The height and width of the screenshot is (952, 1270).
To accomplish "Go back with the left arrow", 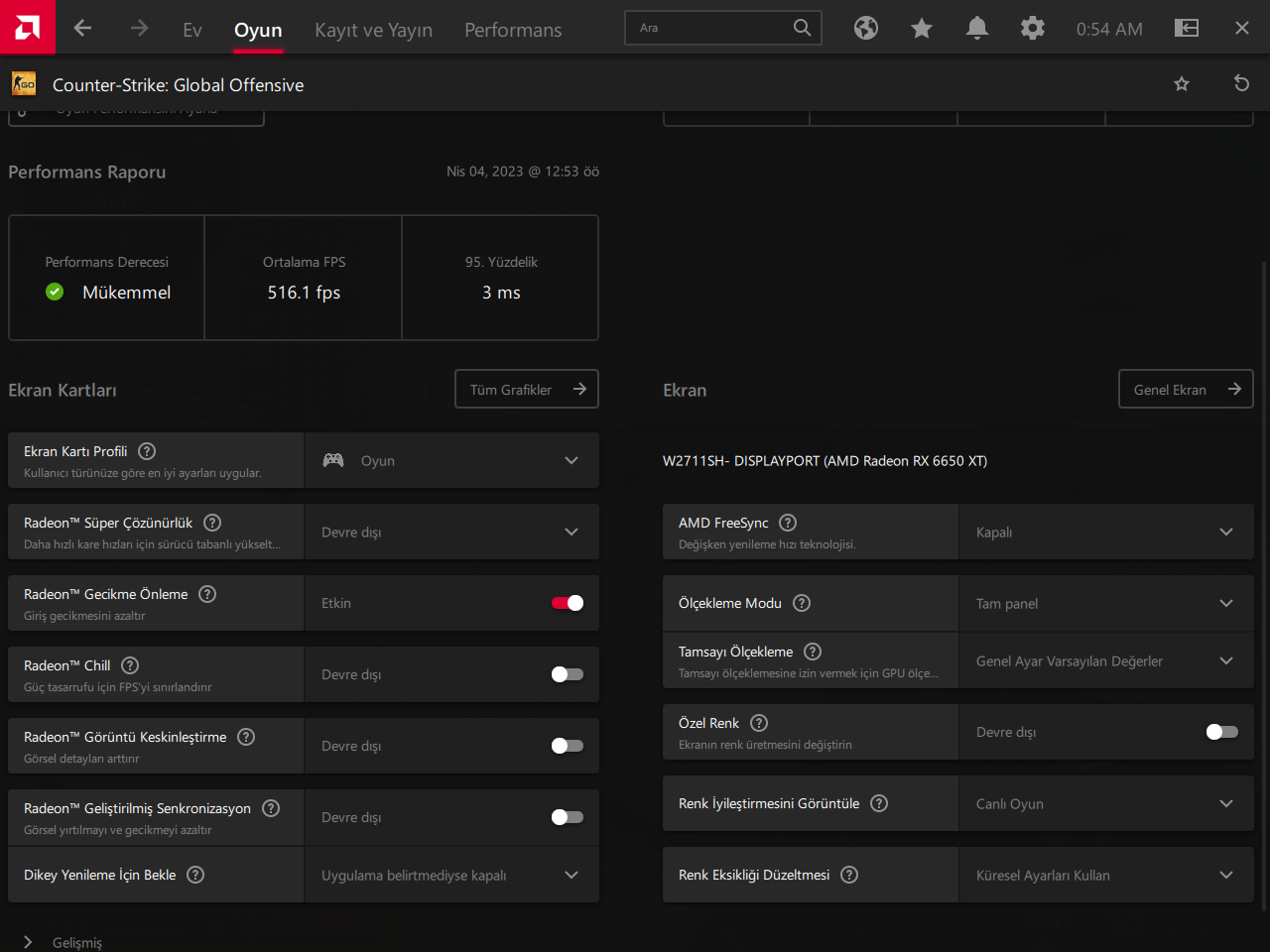I will coord(82,29).
